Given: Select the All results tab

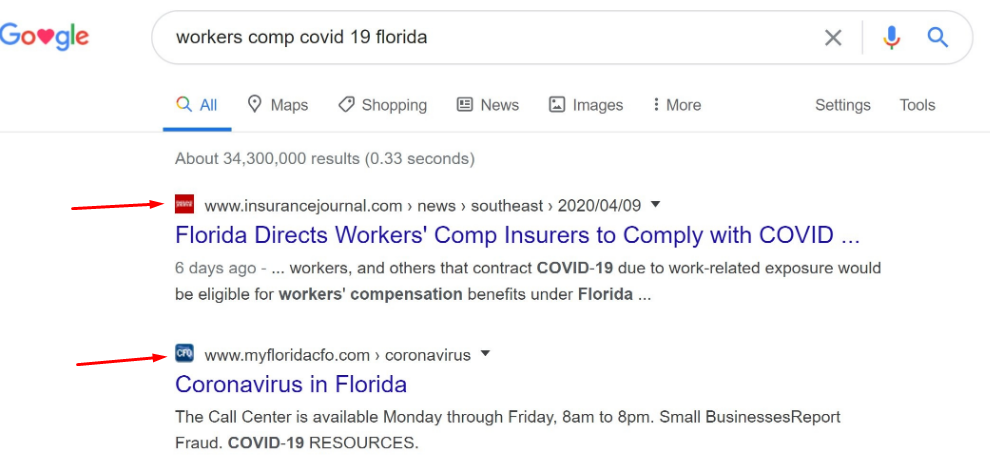Looking at the screenshot, I should pyautogui.click(x=197, y=105).
